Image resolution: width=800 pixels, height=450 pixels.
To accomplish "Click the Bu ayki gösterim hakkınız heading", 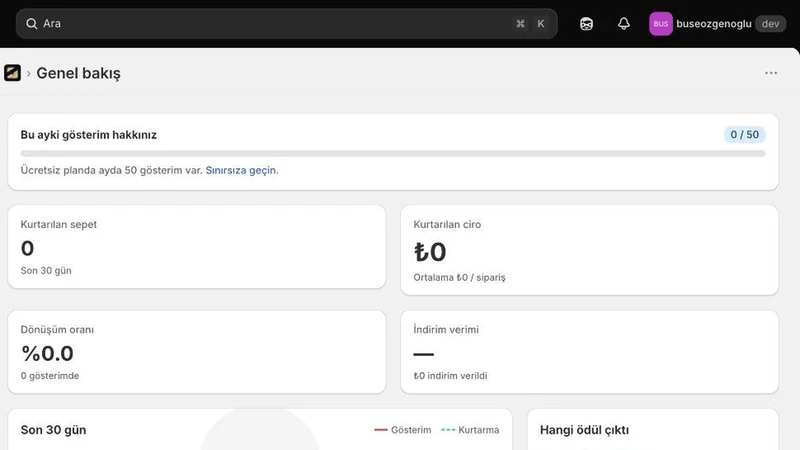I will pyautogui.click(x=89, y=135).
